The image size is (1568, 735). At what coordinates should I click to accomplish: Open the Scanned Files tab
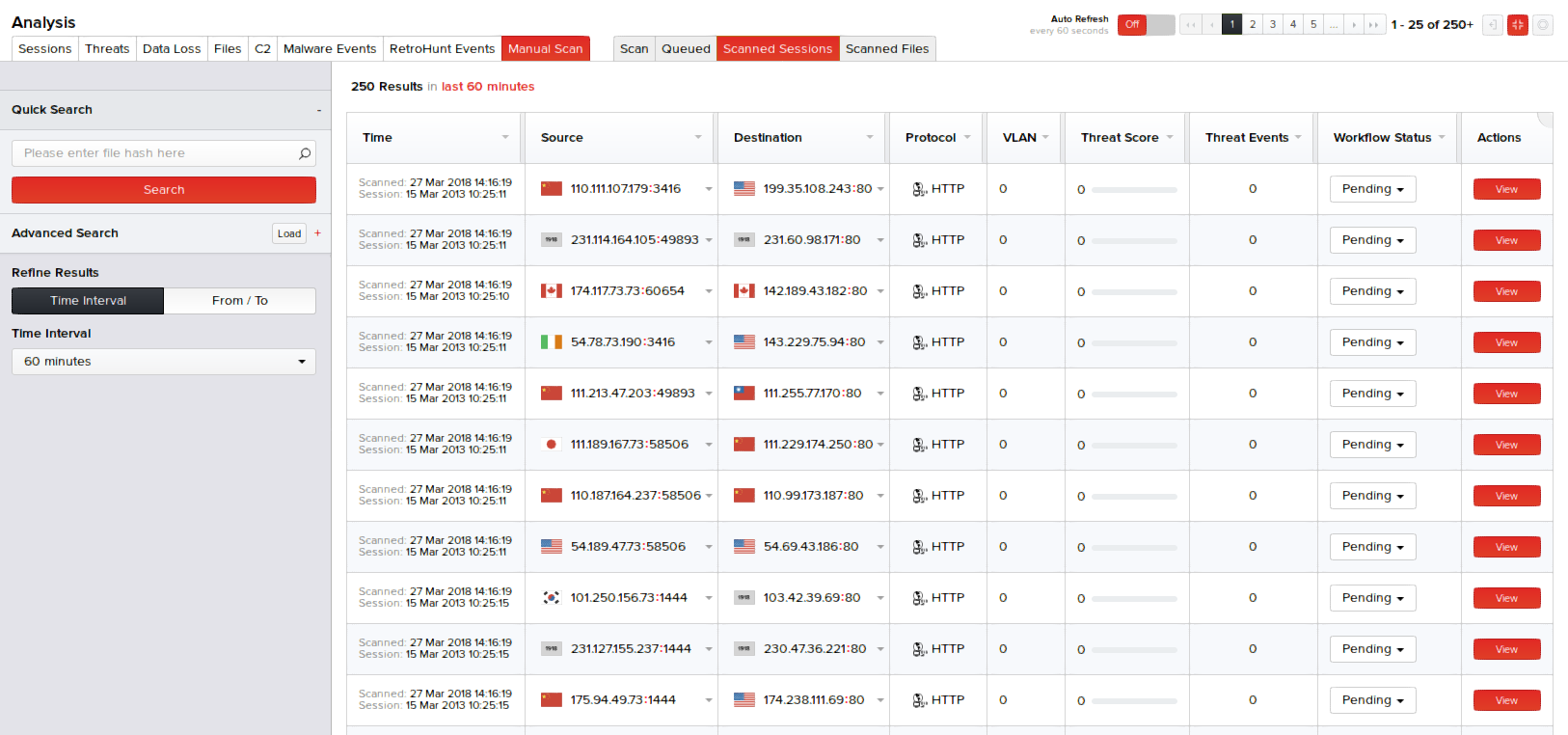coord(886,49)
